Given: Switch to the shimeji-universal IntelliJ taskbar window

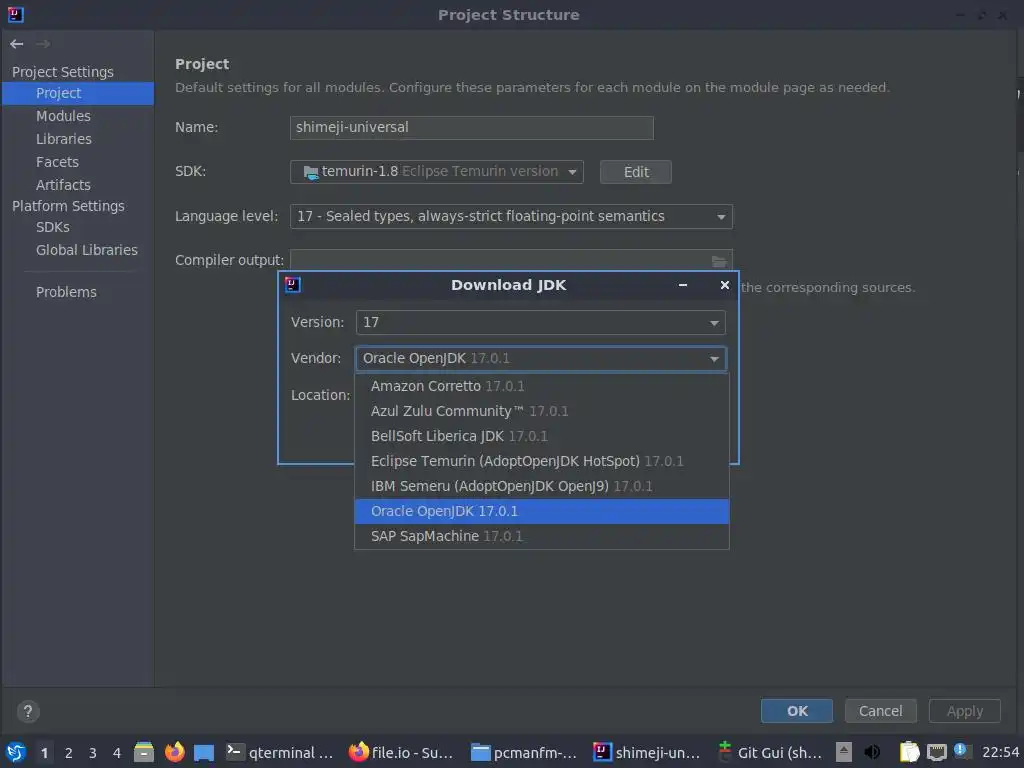Looking at the screenshot, I should [647, 752].
